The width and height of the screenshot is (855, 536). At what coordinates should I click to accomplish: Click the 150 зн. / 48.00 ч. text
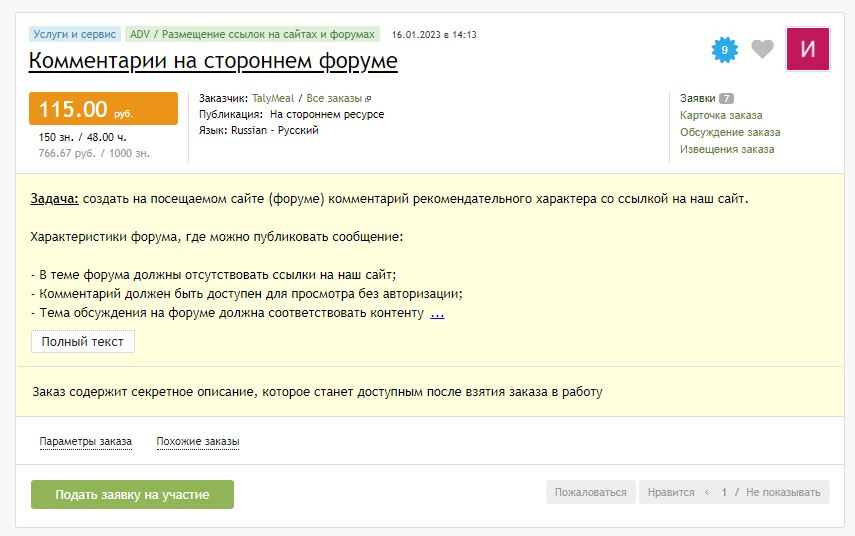(x=82, y=137)
